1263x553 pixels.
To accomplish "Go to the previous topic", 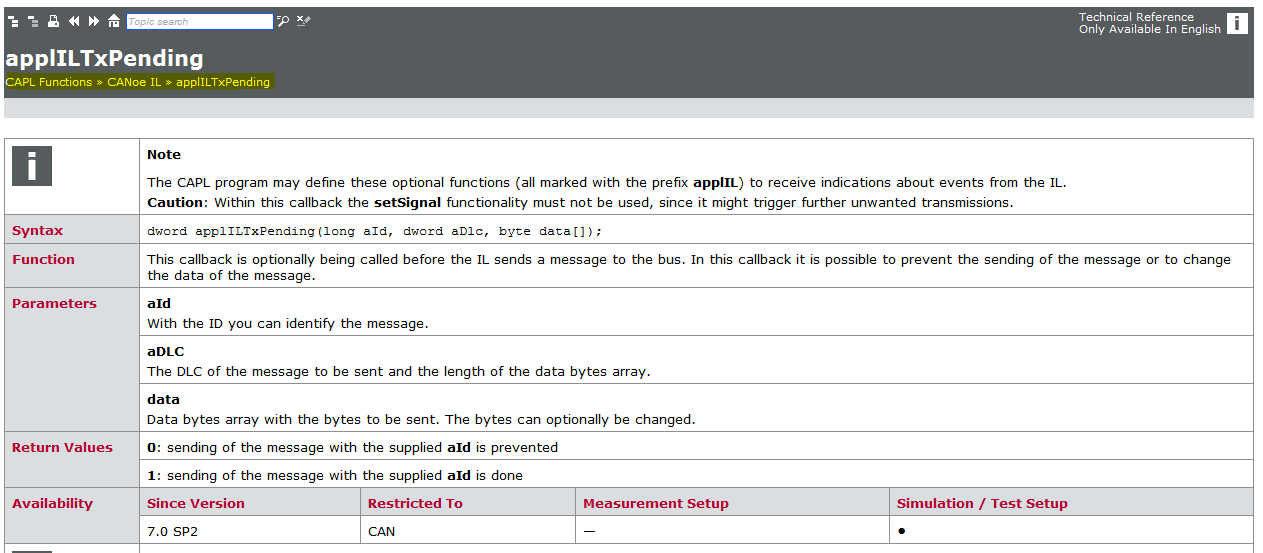I will tap(74, 21).
